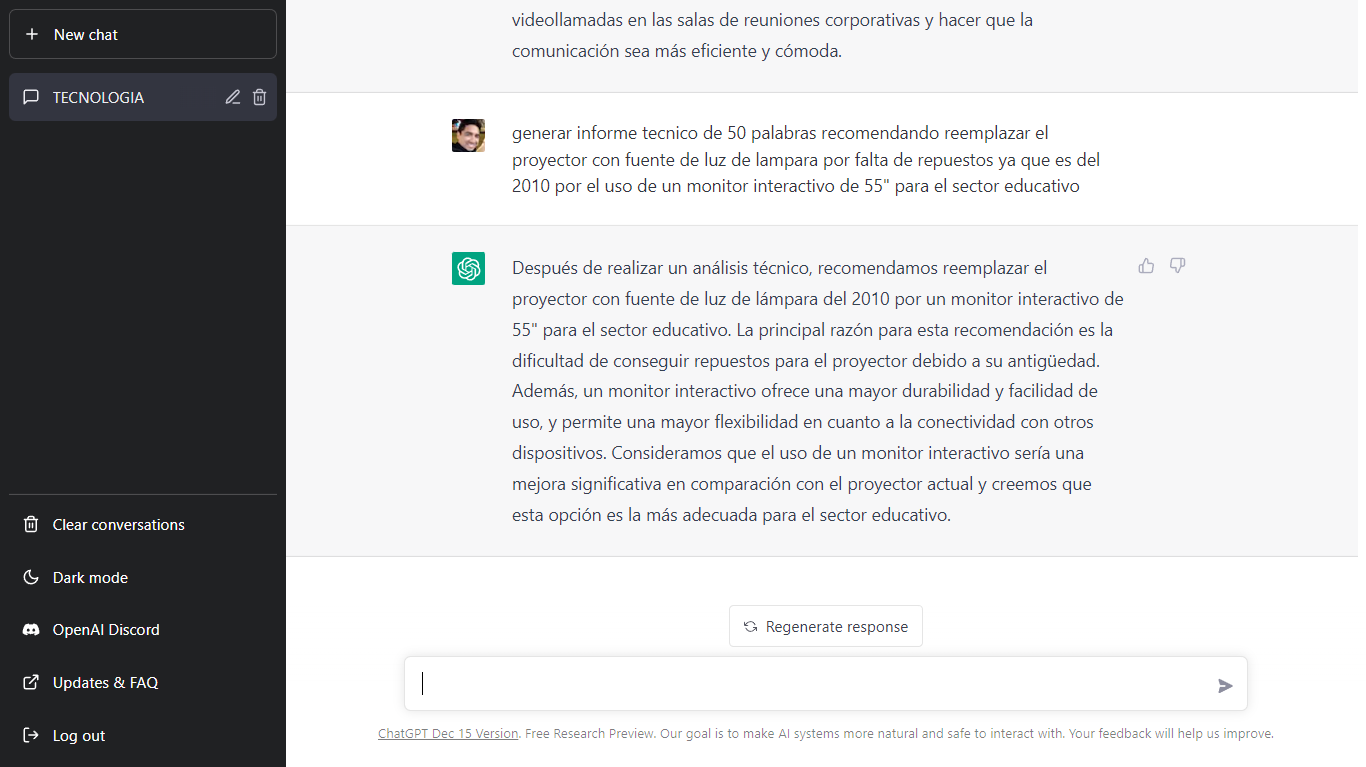Give the response a thumbs up
This screenshot has height=767, width=1366.
1146,265
